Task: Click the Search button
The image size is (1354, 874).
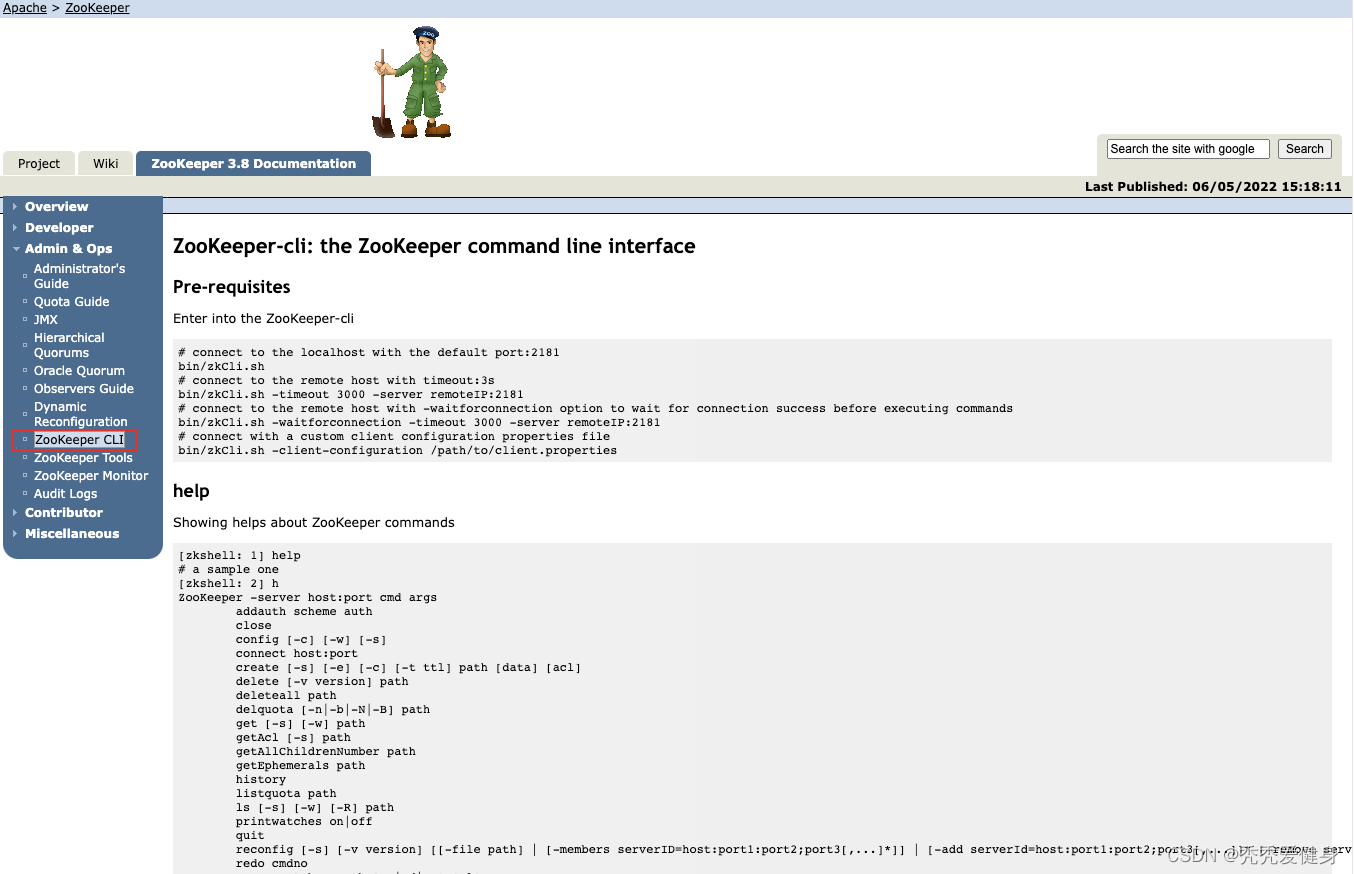Action: point(1305,149)
